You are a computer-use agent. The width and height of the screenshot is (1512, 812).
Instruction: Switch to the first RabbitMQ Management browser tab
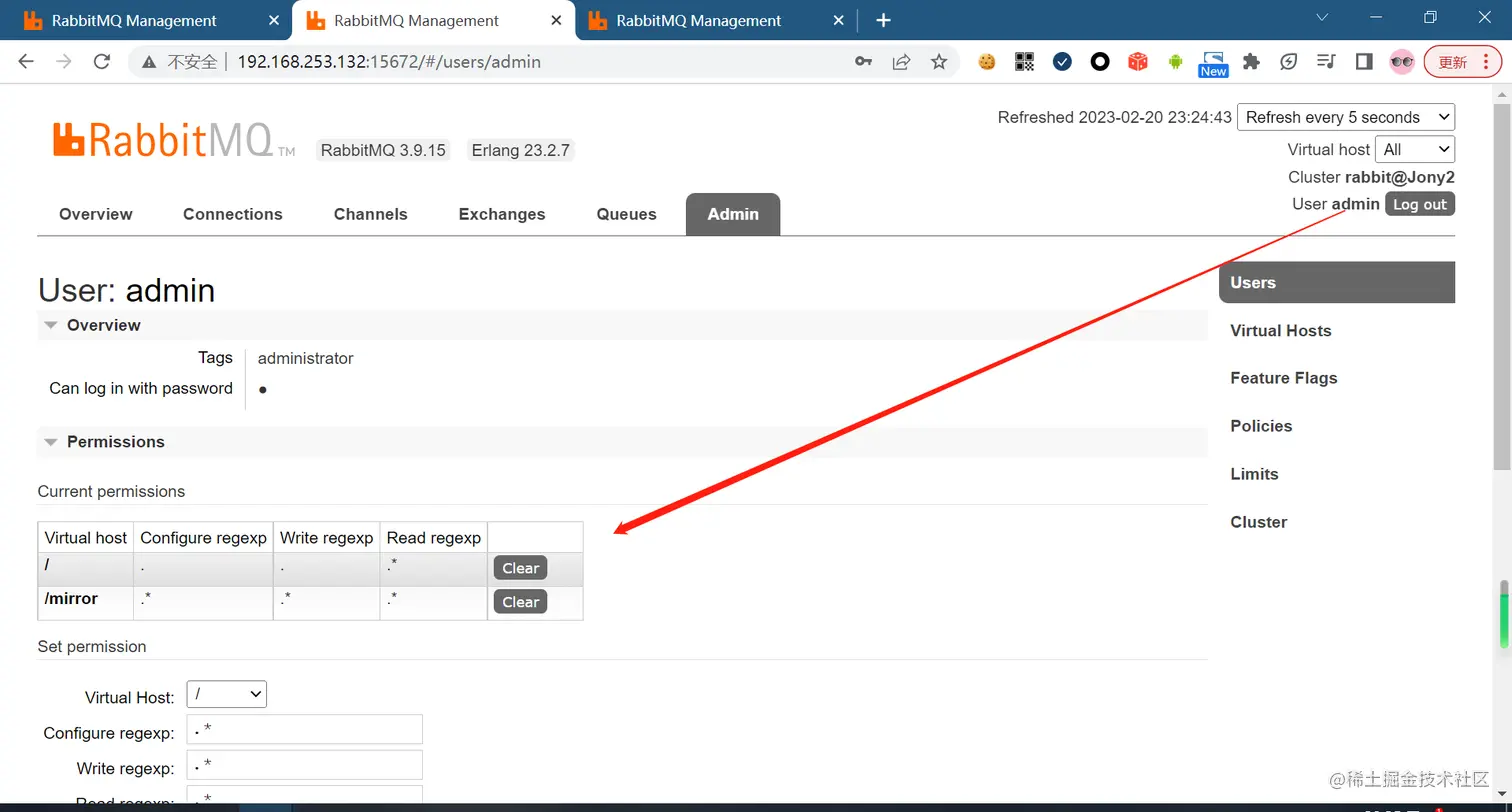134,20
